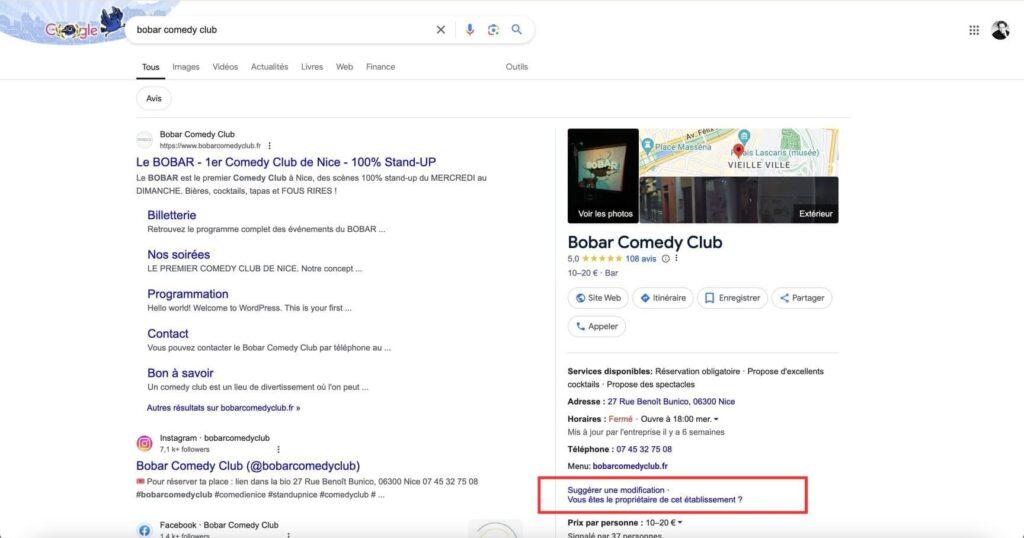Clear the search box with the X icon

tap(441, 29)
